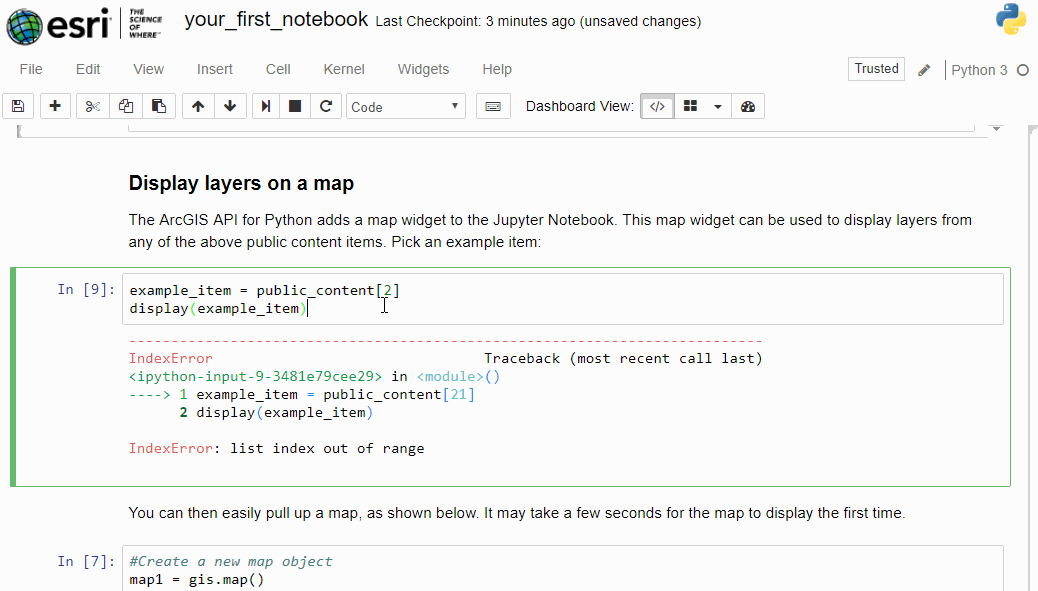The image size is (1038, 591).
Task: Expand the Dashboard layout dropdown arrow
Action: (718, 107)
